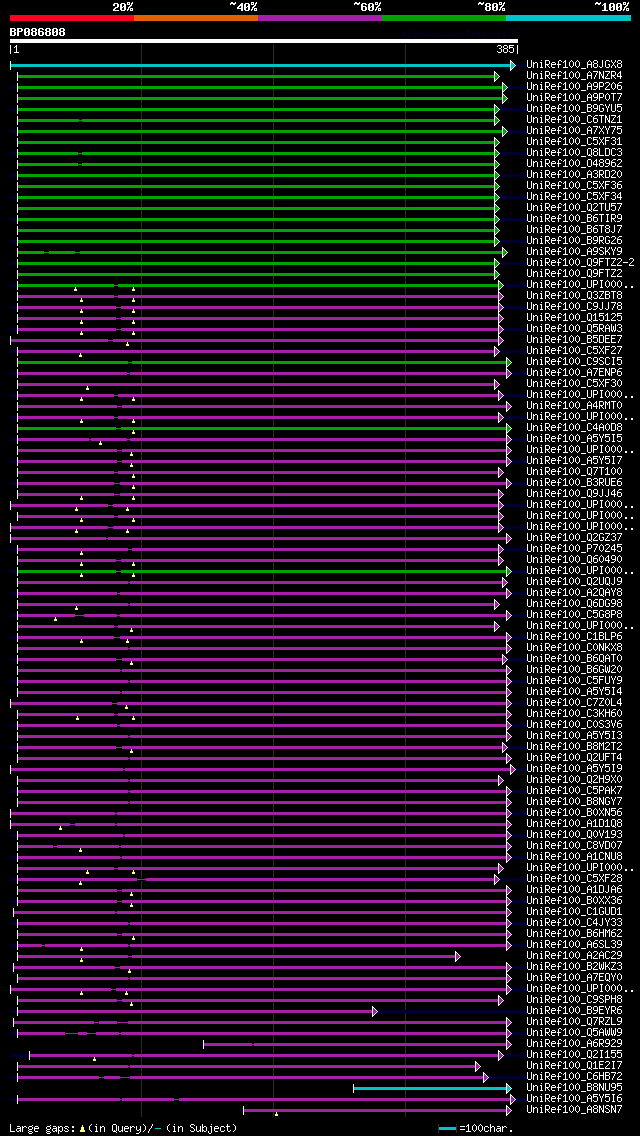
Task: Select label UniRef100_B6TIR9
Action: pos(574,218)
